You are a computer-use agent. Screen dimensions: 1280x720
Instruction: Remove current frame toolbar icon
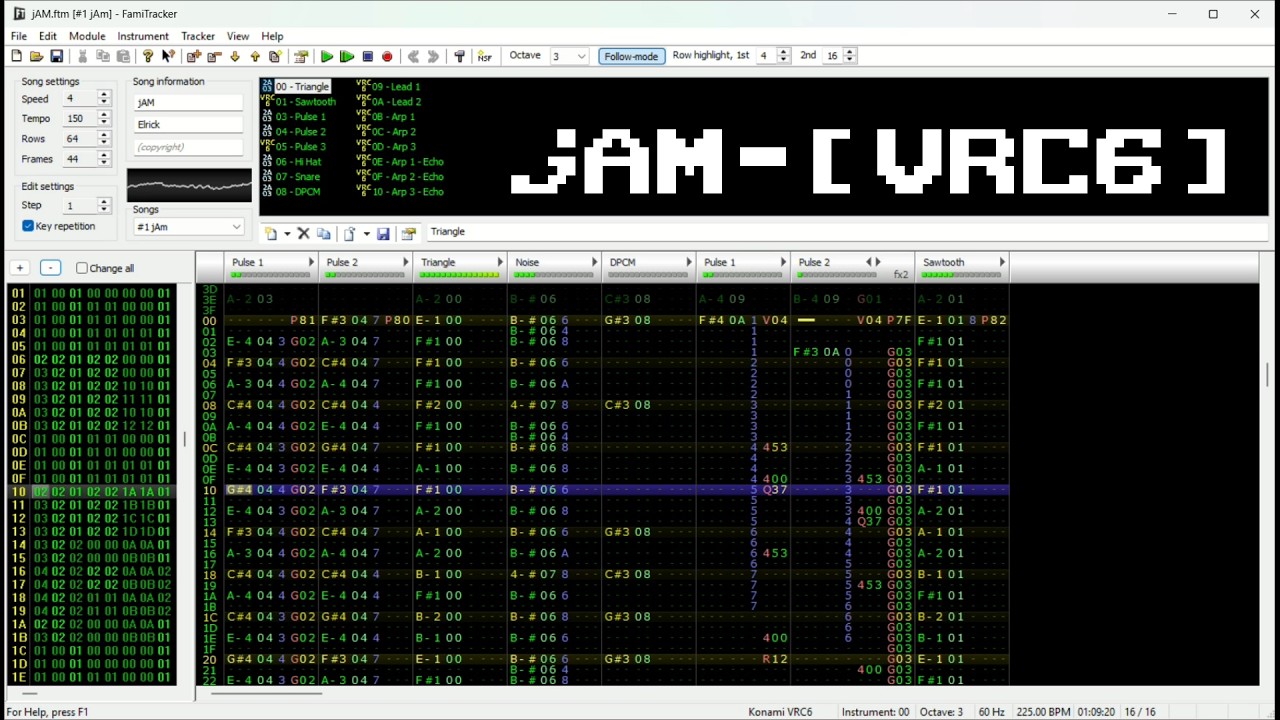click(x=214, y=57)
